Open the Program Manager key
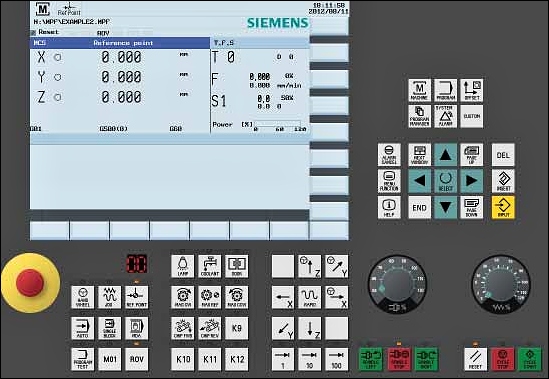Viewport: 549px width, 379px height. (x=419, y=116)
